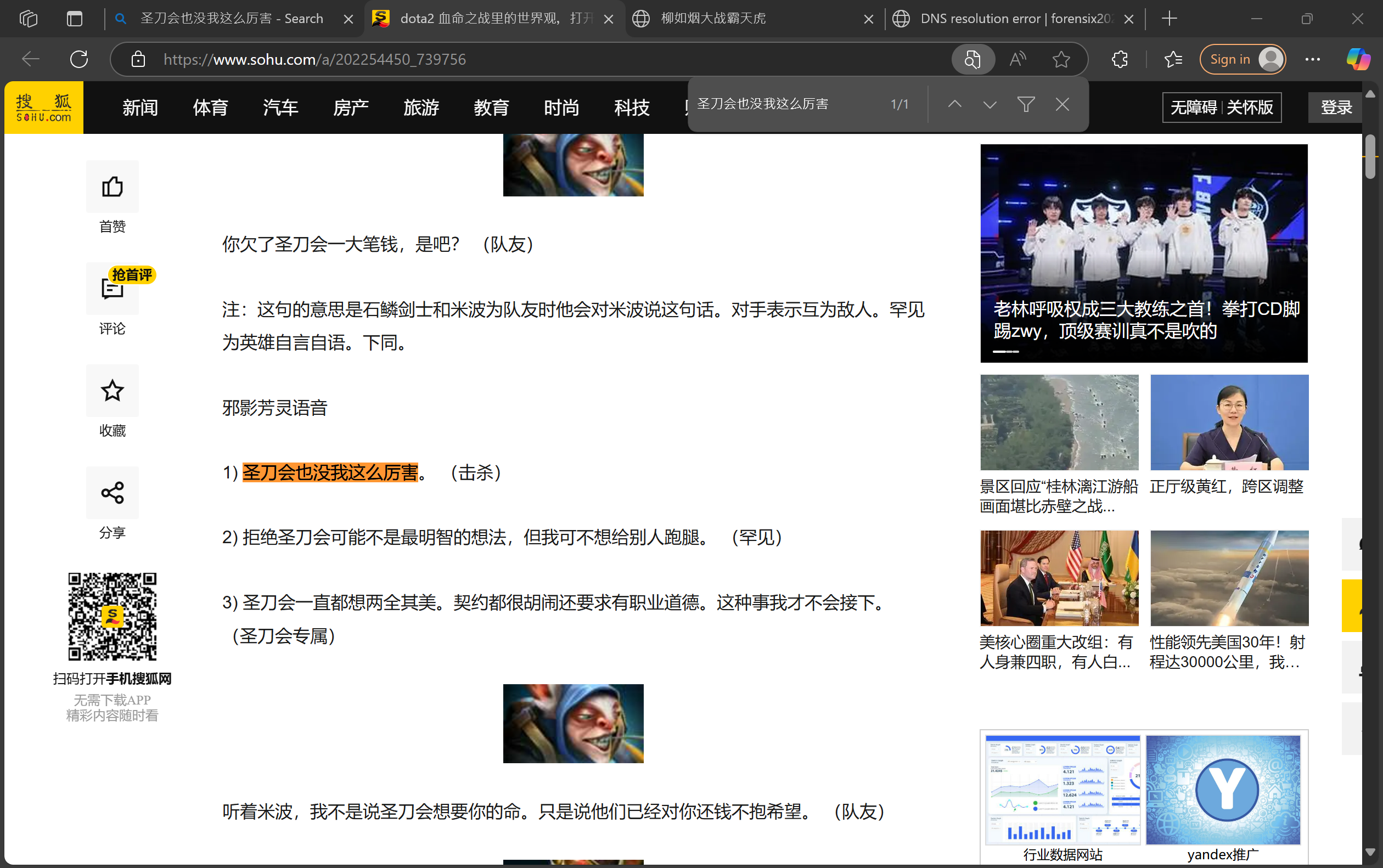
Task: Click the Sign in button
Action: click(1243, 59)
